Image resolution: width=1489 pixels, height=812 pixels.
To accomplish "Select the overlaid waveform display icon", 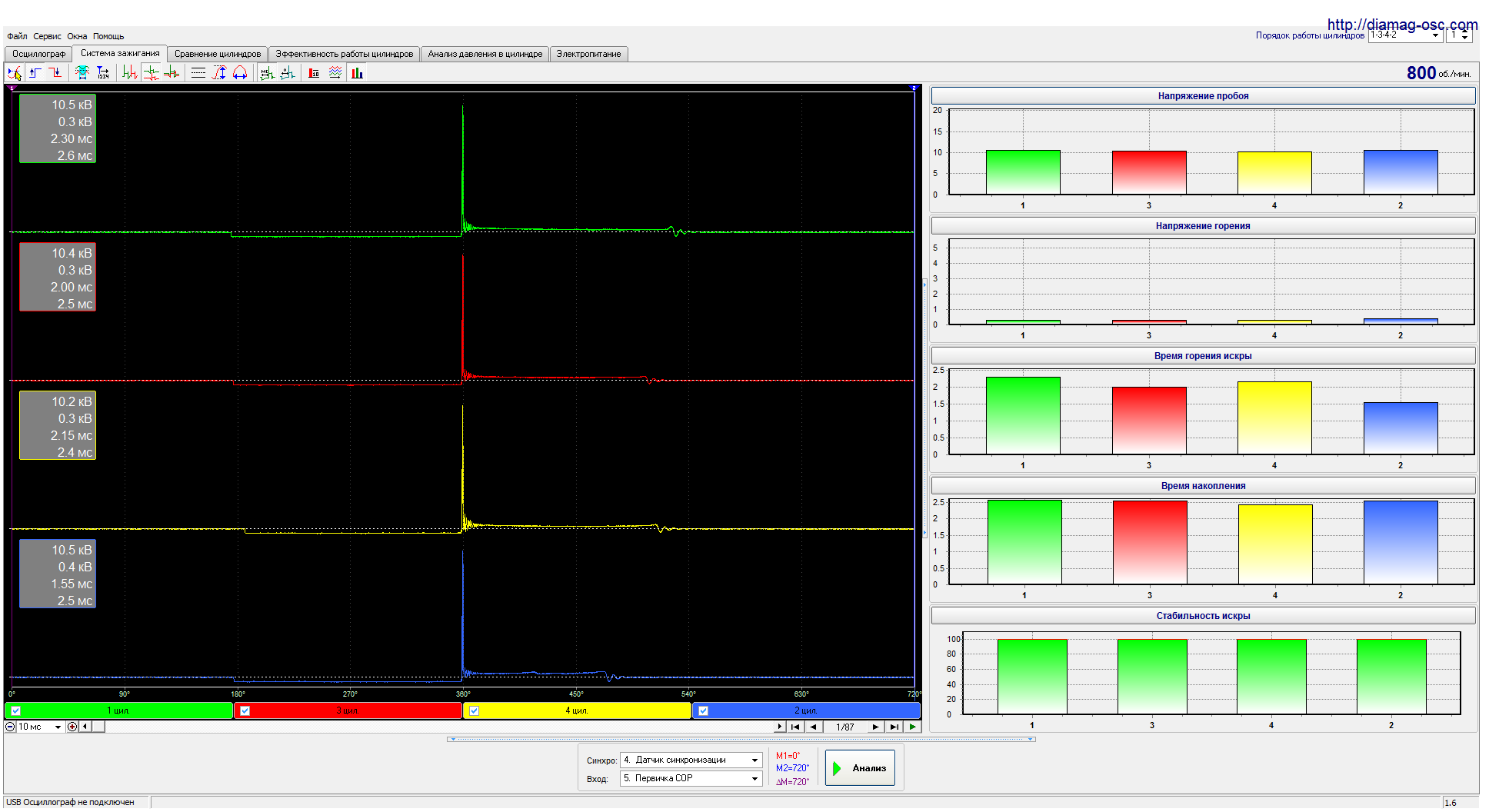I will pos(172,73).
